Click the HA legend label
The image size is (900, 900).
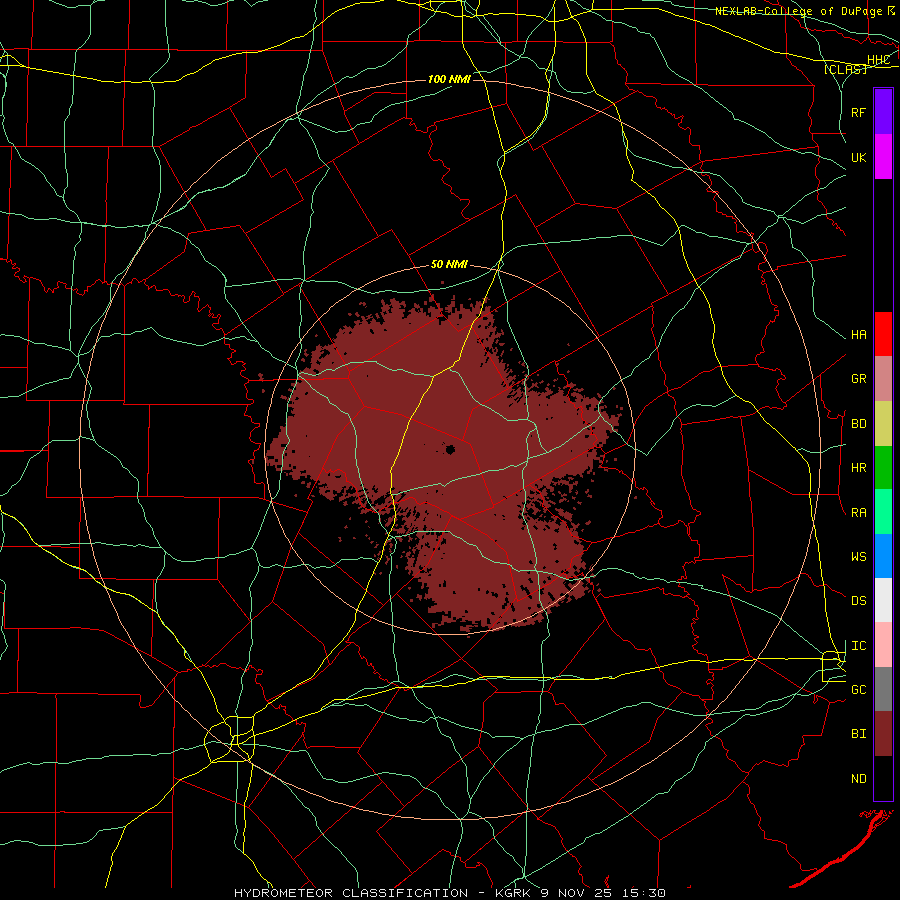click(x=858, y=335)
